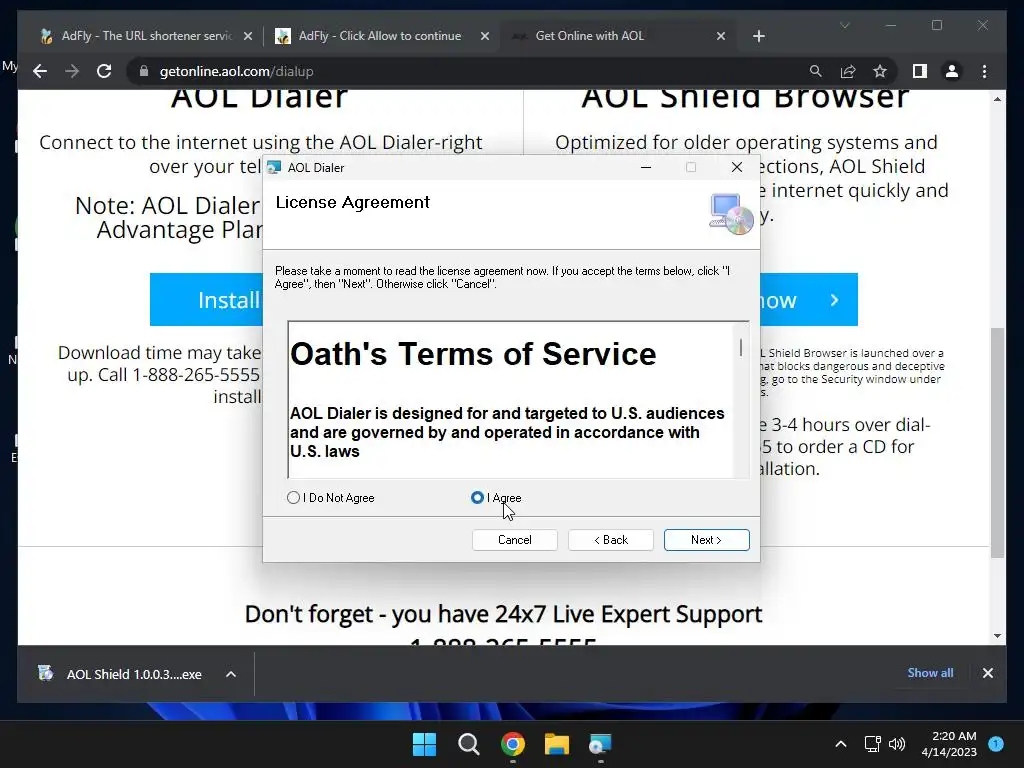The height and width of the screenshot is (768, 1024).
Task: Bookmark this page with the star
Action: (880, 71)
